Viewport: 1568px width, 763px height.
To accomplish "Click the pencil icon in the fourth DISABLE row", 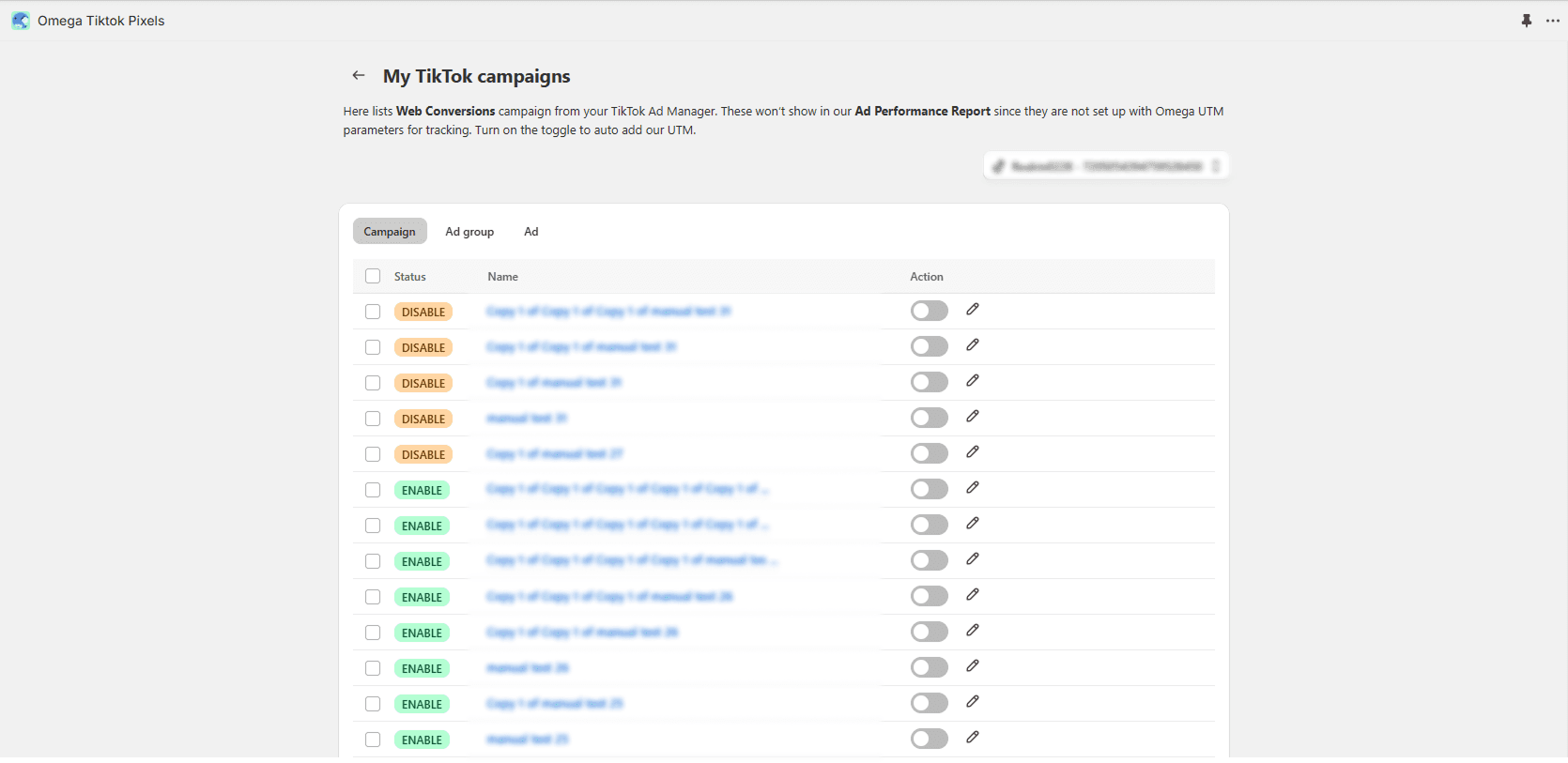I will pyautogui.click(x=973, y=417).
